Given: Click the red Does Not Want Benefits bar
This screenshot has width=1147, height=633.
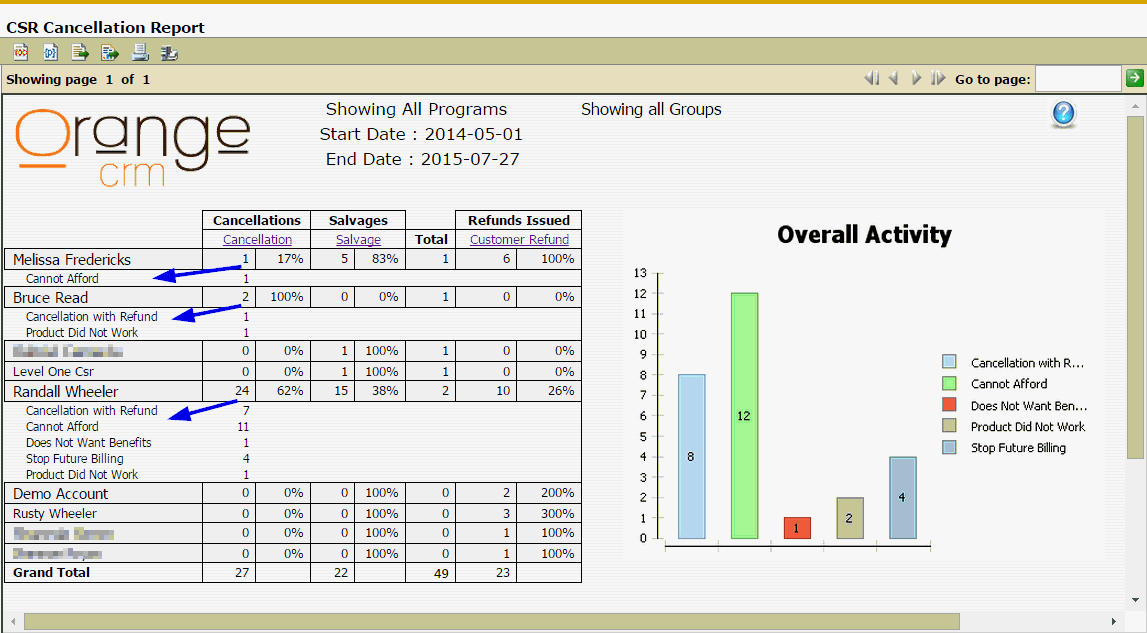Looking at the screenshot, I should [x=797, y=528].
